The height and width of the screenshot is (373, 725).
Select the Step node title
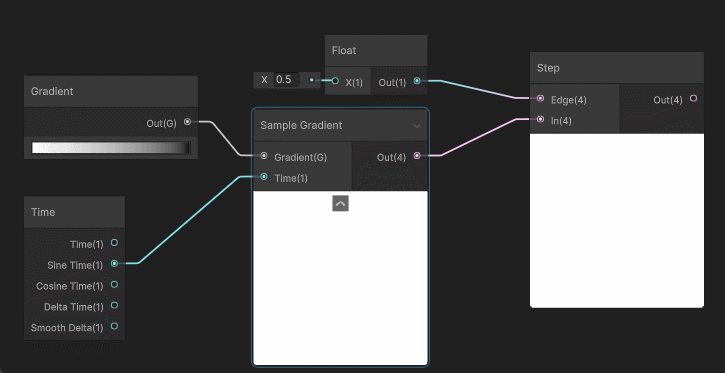[548, 68]
